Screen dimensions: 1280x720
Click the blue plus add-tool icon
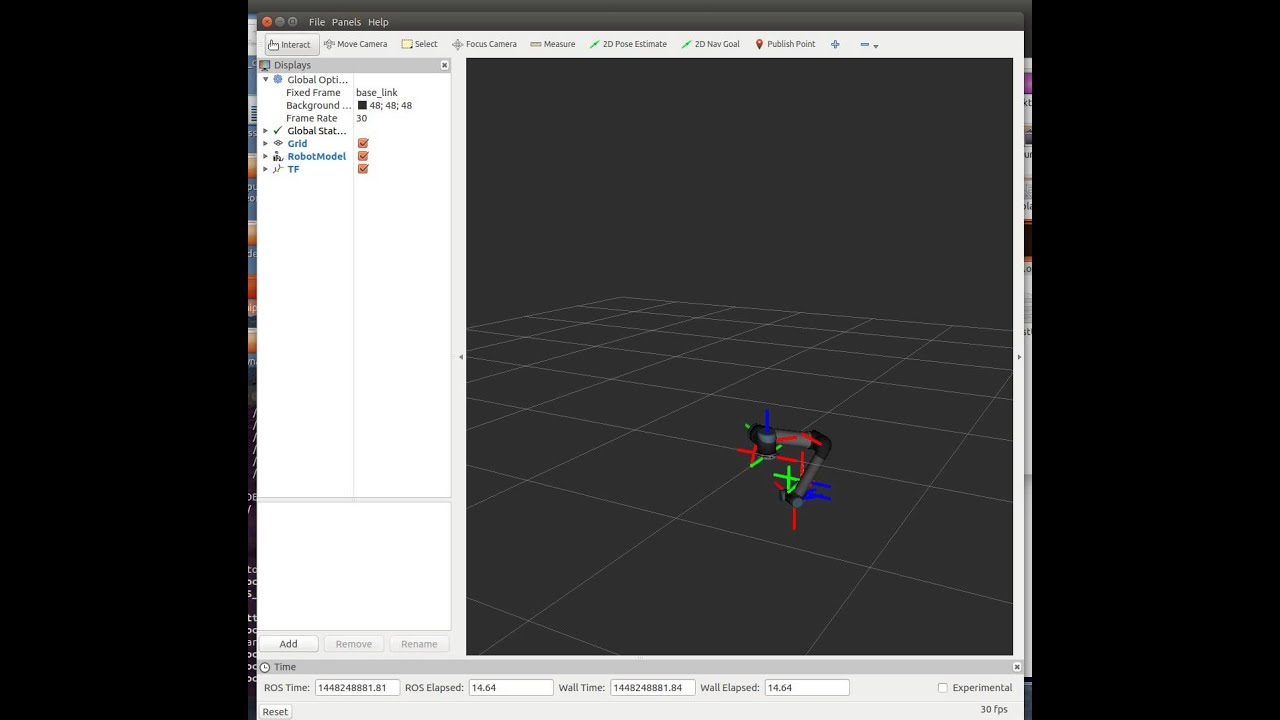[x=835, y=44]
